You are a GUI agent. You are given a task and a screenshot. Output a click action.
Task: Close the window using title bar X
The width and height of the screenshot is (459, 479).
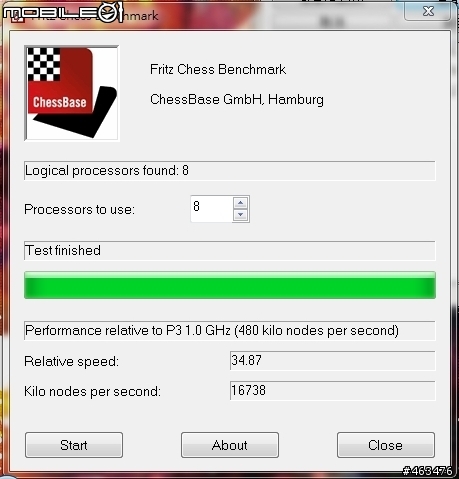pyautogui.click(x=428, y=11)
